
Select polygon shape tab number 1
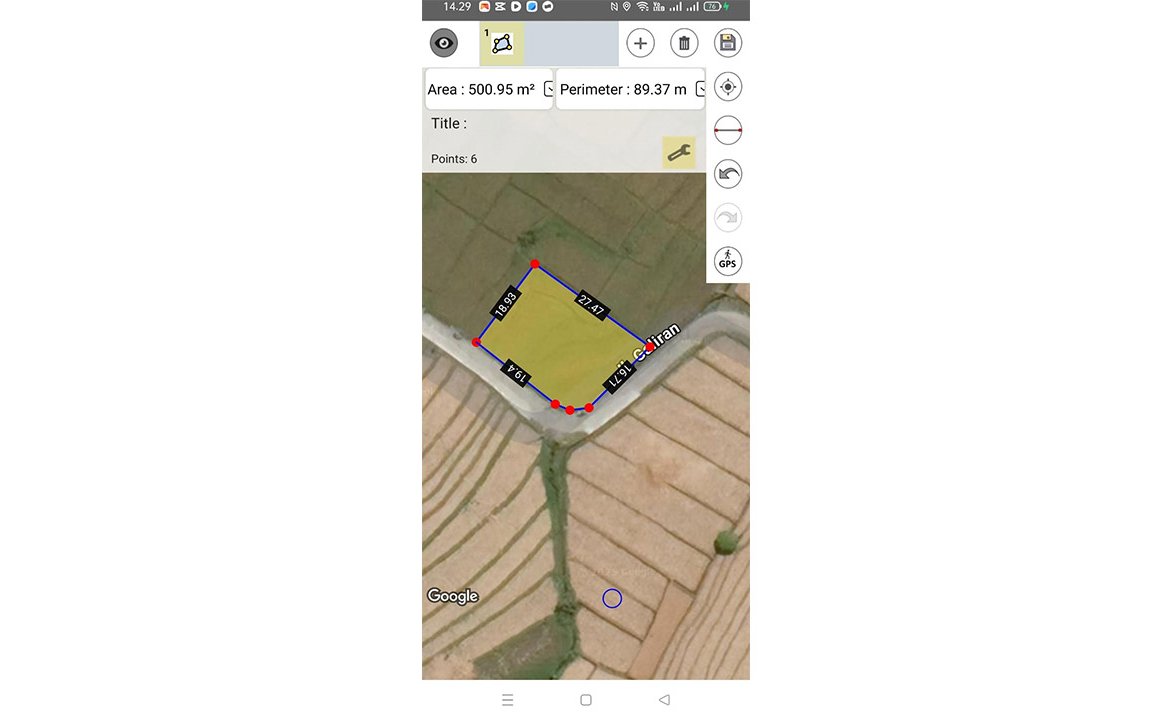click(502, 43)
